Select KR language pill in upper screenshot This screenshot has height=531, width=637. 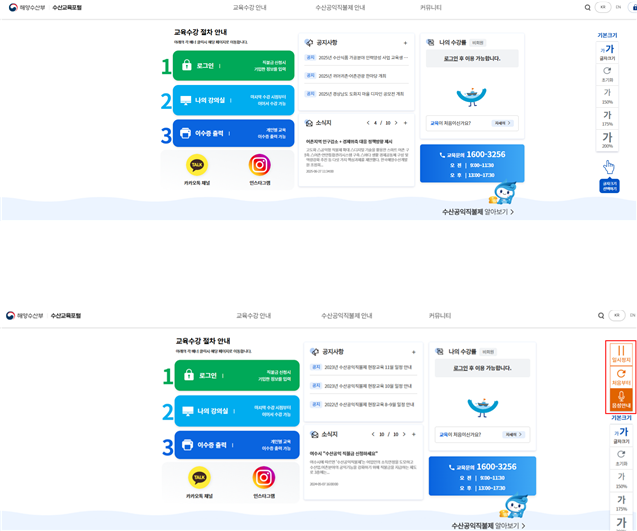tap(603, 7)
